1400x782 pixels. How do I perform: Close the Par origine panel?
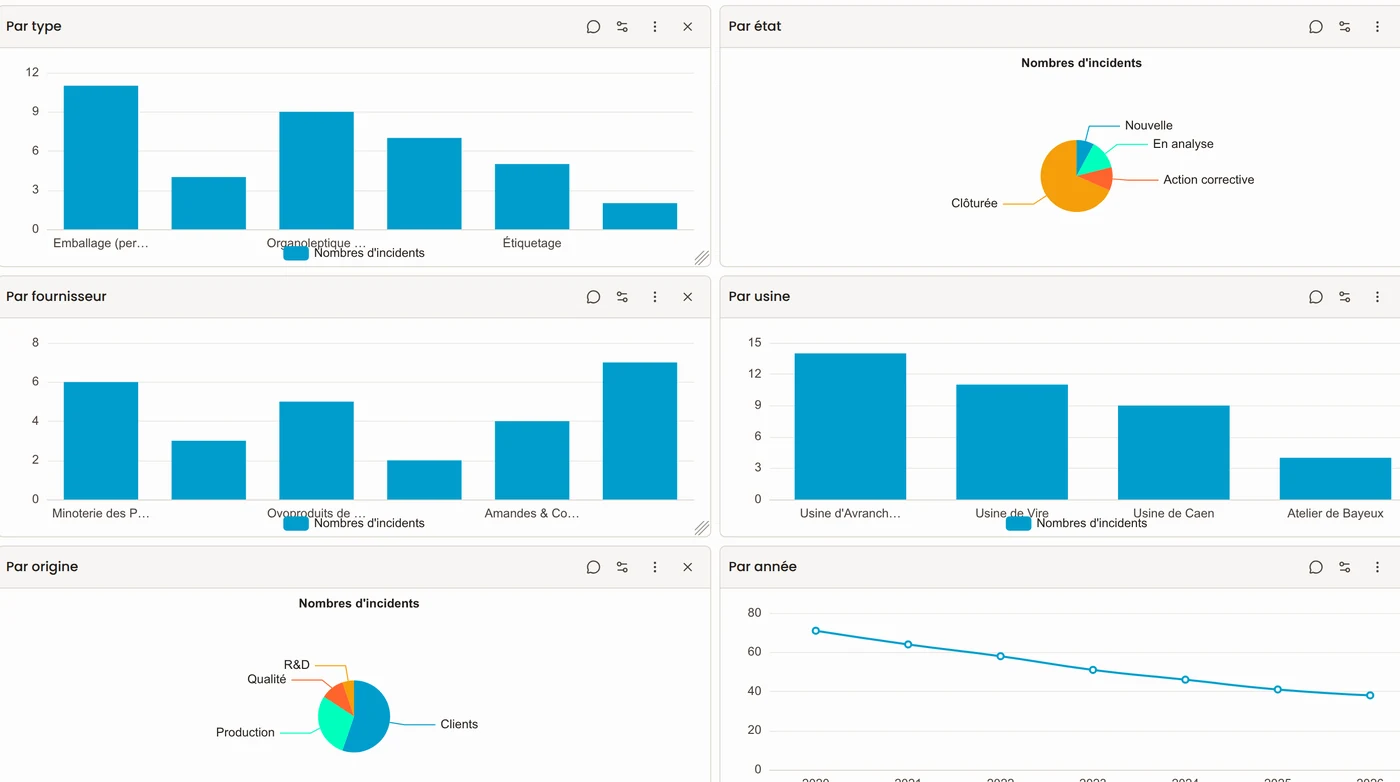688,567
